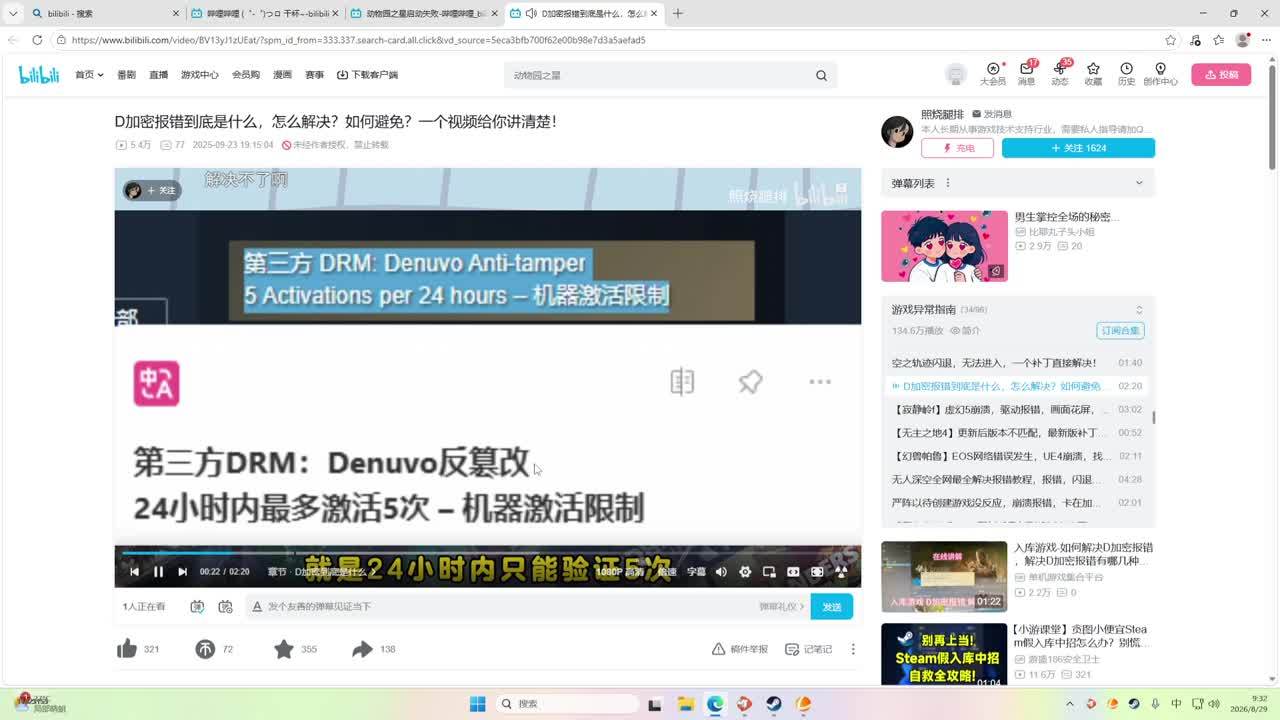Open the 直播 navigation item

[x=158, y=75]
